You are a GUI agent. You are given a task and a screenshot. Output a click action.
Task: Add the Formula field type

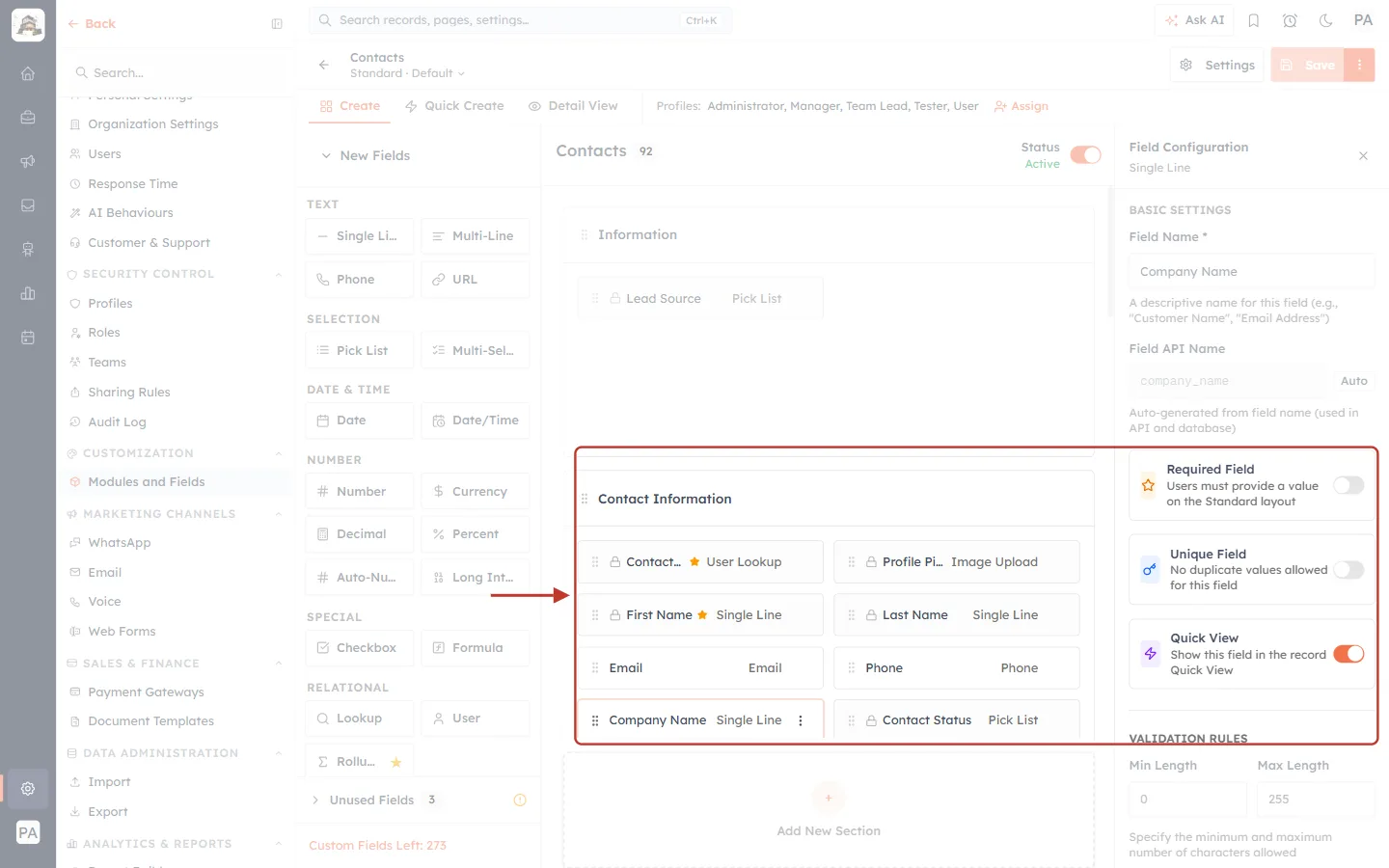(475, 648)
